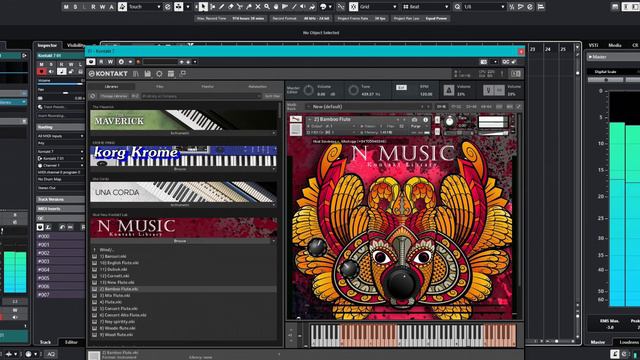The height and width of the screenshot is (360, 640).
Task: Click the Bamboo Flute instrument wrench icon
Action: click(296, 119)
